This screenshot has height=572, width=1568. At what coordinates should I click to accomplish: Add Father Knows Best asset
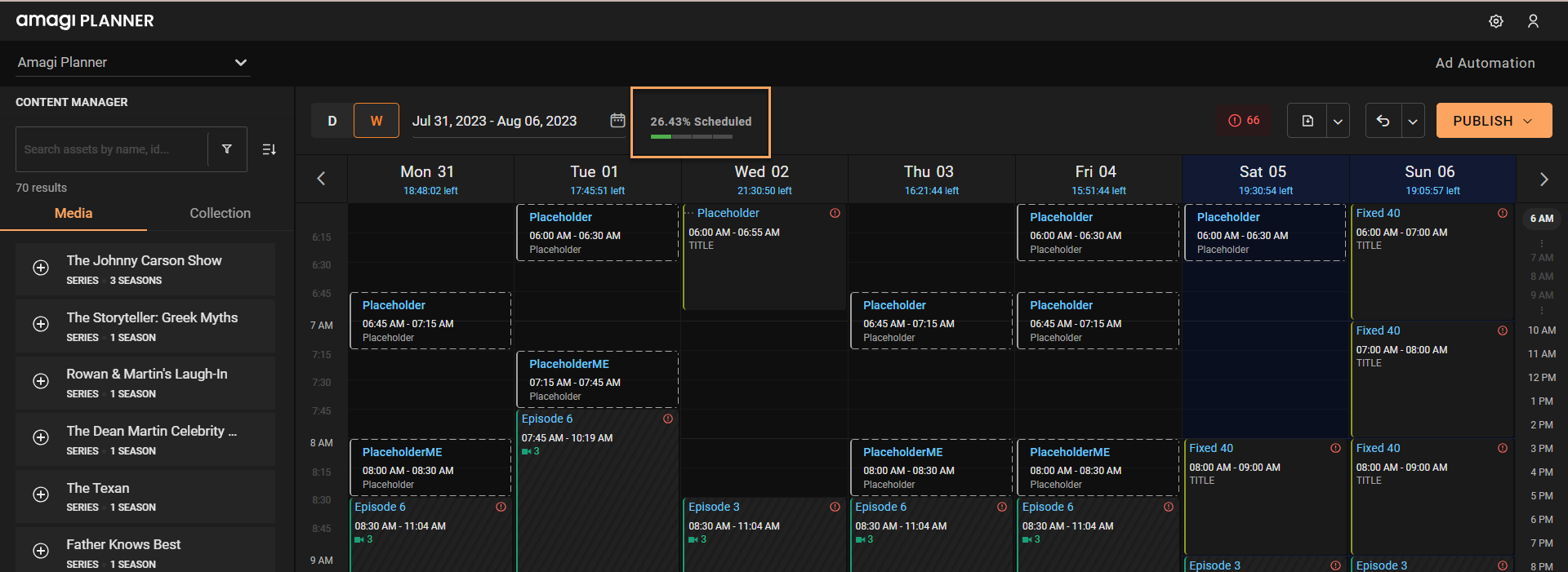(x=41, y=551)
